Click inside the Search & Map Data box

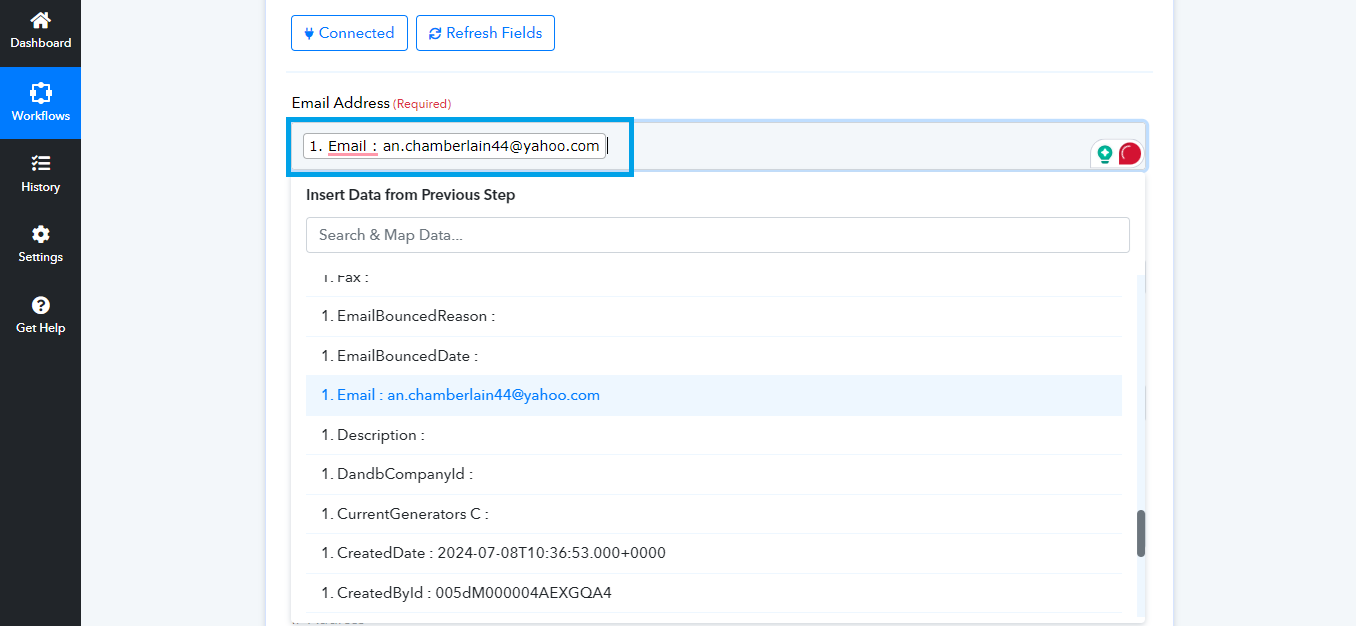click(x=717, y=234)
